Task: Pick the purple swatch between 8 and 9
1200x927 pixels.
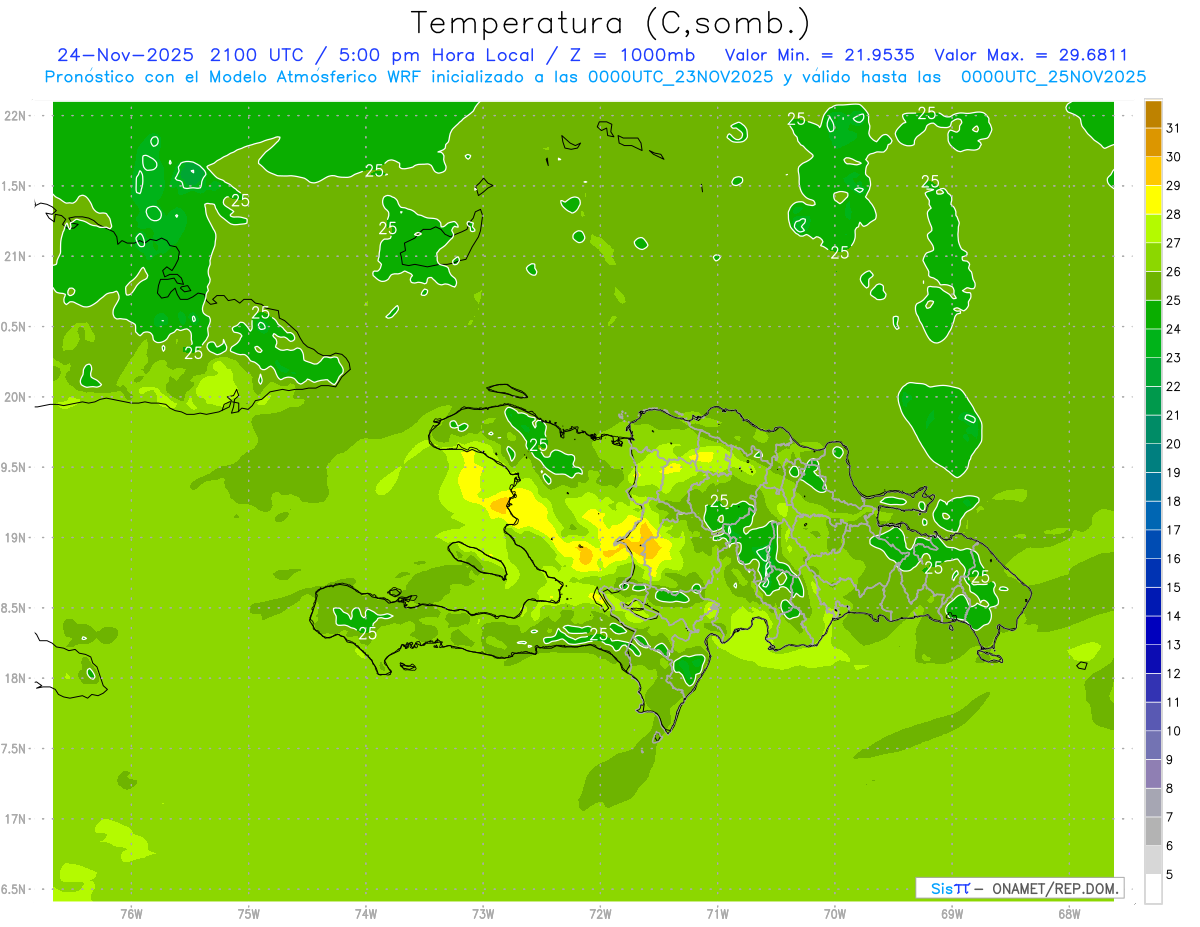Action: tap(1153, 774)
